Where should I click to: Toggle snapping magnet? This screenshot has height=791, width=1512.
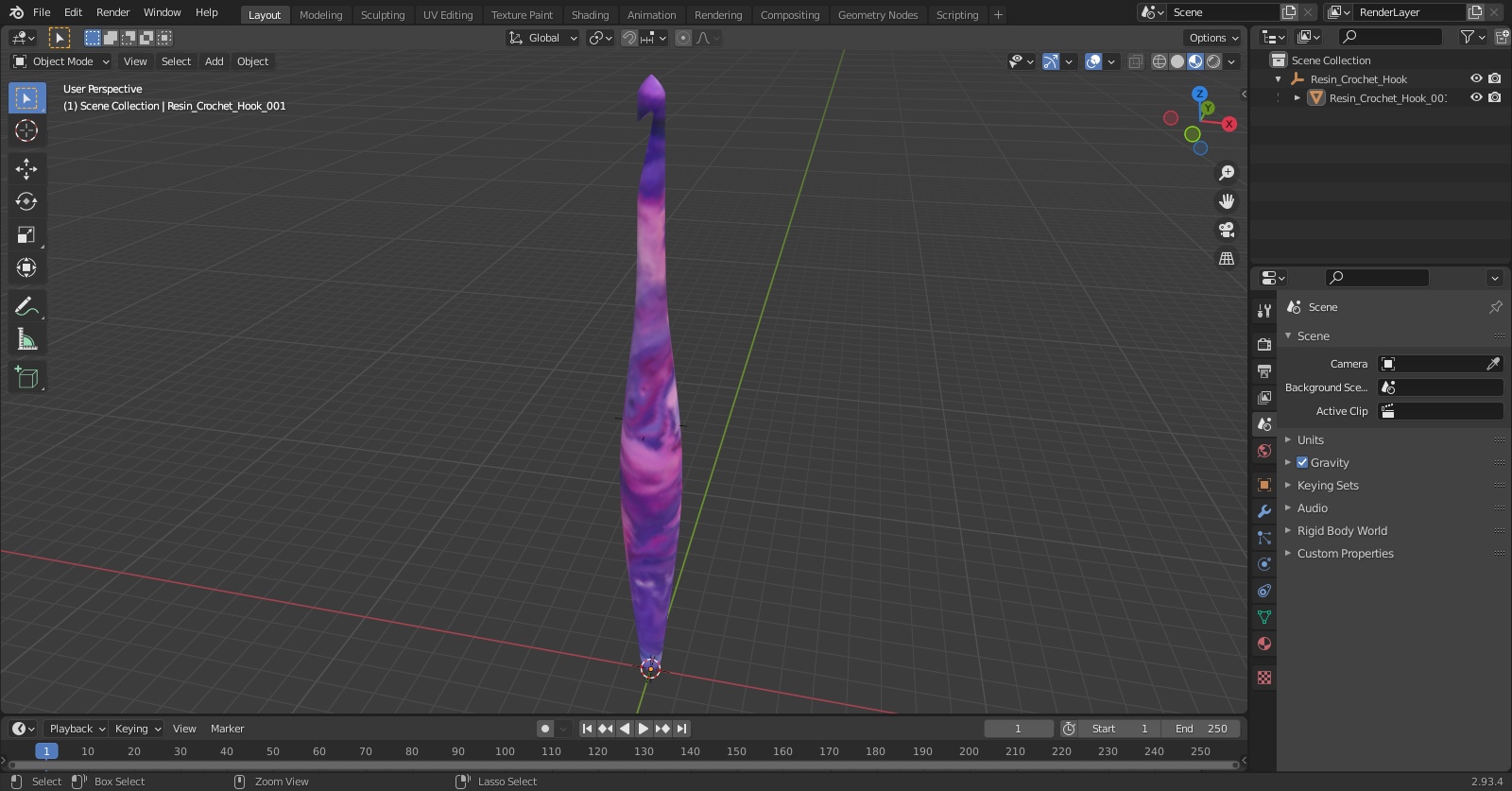pos(628,38)
